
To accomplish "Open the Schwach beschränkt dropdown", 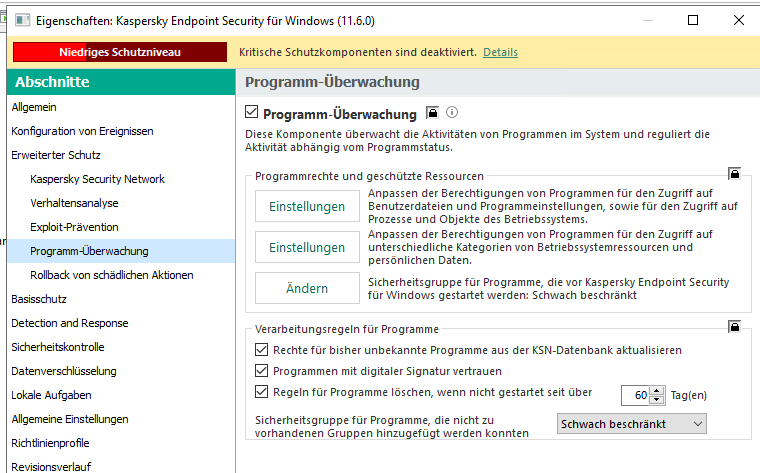I will tap(632, 424).
